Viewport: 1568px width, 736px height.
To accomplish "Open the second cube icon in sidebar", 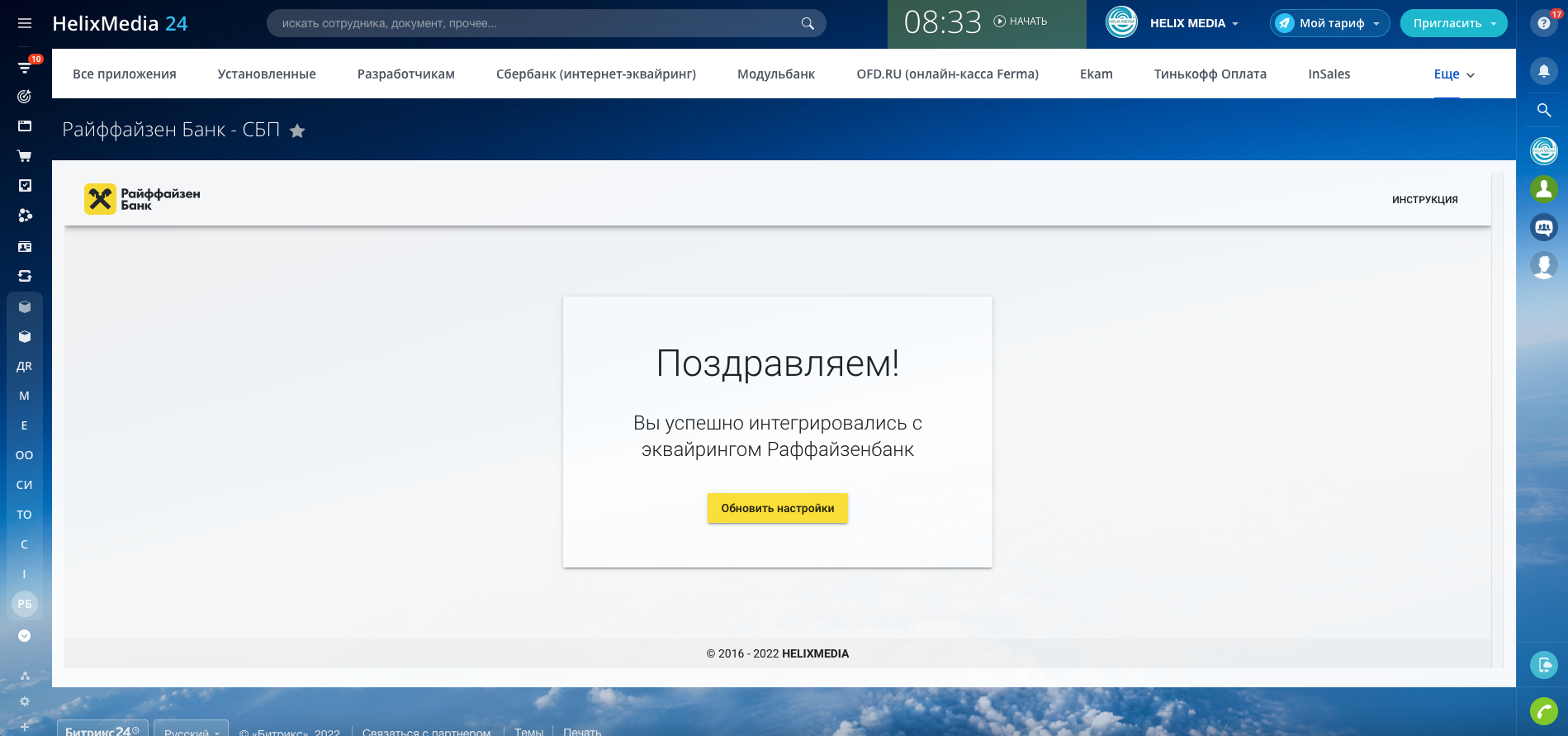I will coord(25,336).
